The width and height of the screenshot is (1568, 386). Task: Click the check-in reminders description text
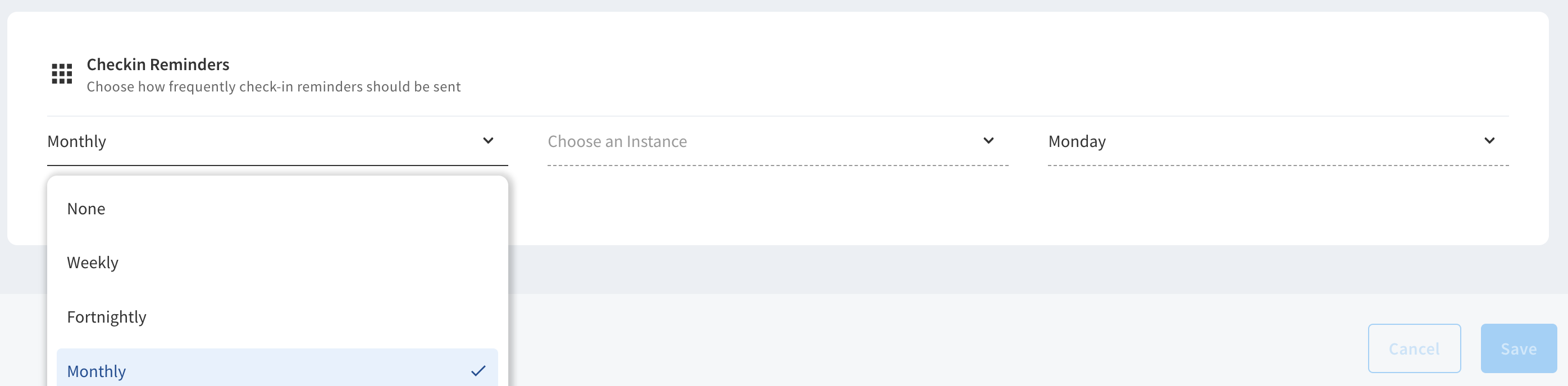[274, 86]
